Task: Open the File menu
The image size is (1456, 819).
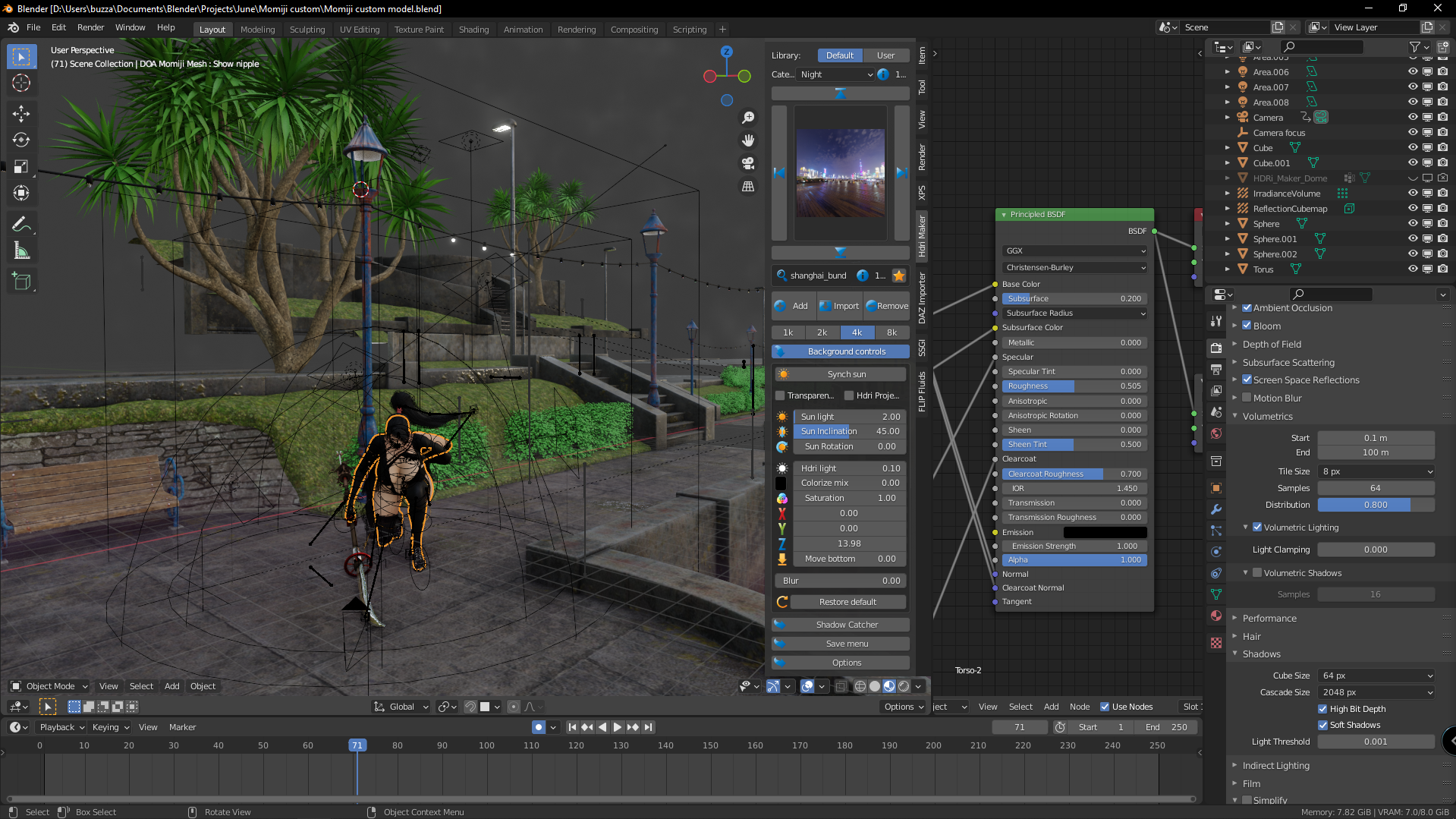Action: click(x=33, y=27)
